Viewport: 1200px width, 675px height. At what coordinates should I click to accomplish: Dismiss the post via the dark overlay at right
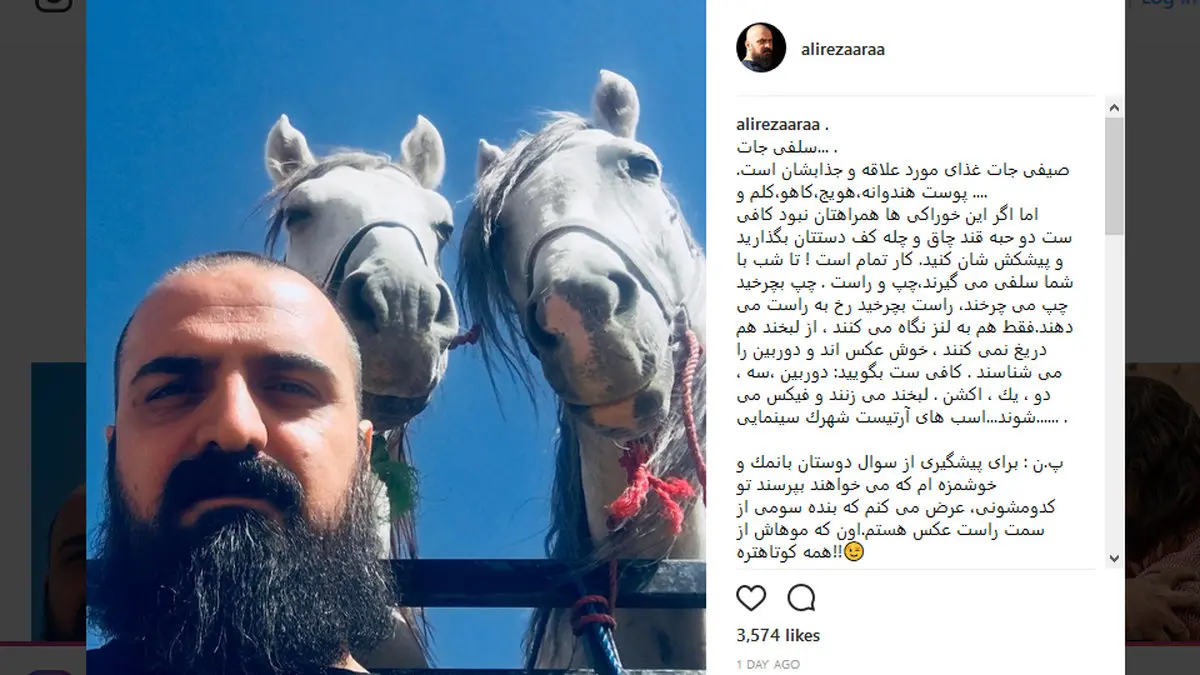click(x=1160, y=200)
